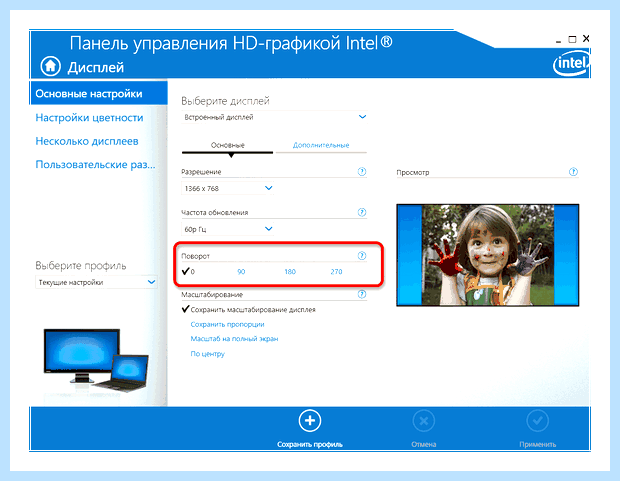Screen dimensions: 620x481
Task: Close the Intel control panel window
Action: click(x=586, y=38)
